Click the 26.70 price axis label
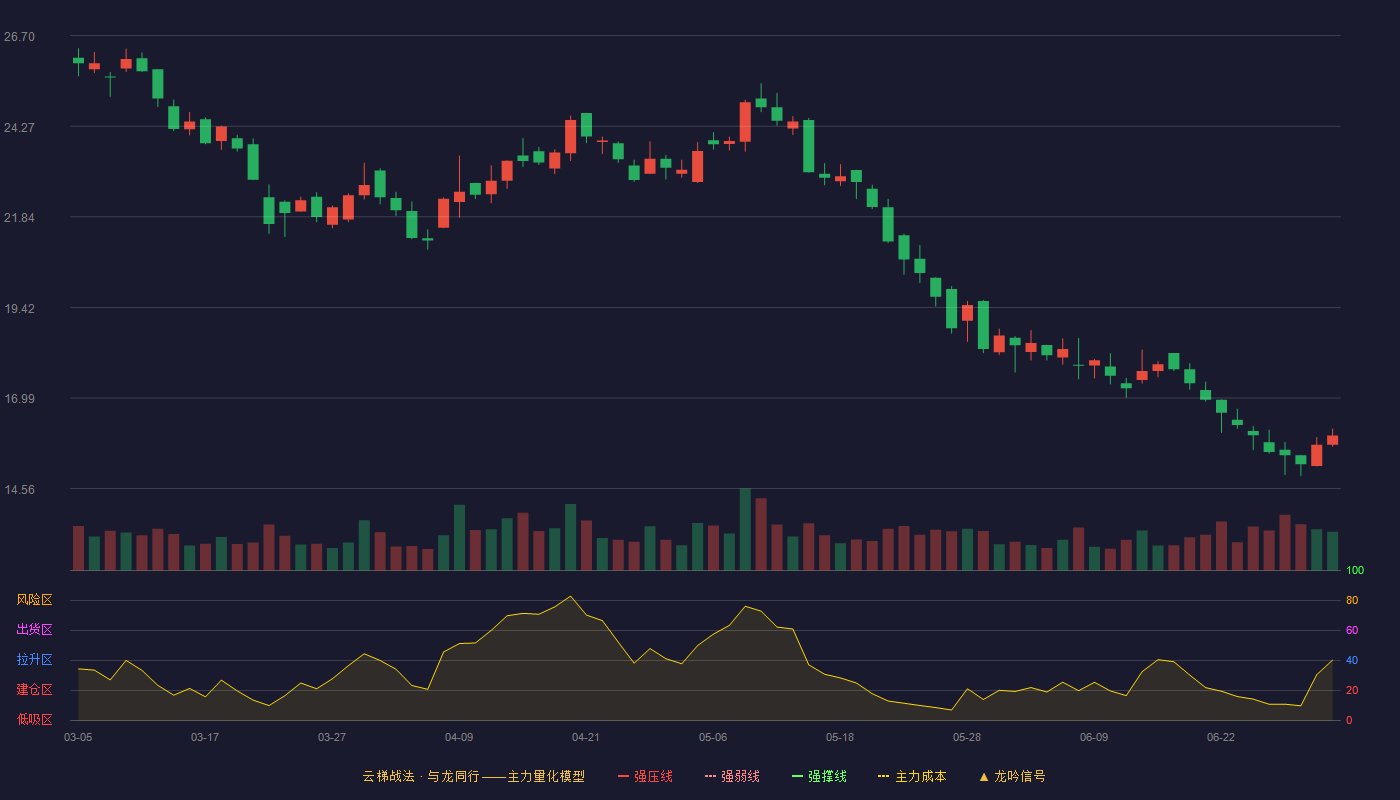This screenshot has height=800, width=1400. tap(19, 37)
